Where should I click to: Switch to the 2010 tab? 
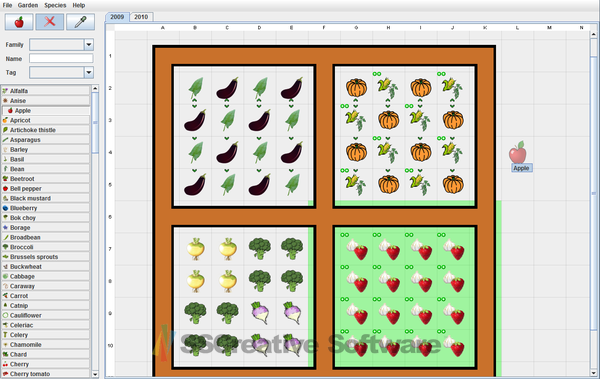point(141,17)
